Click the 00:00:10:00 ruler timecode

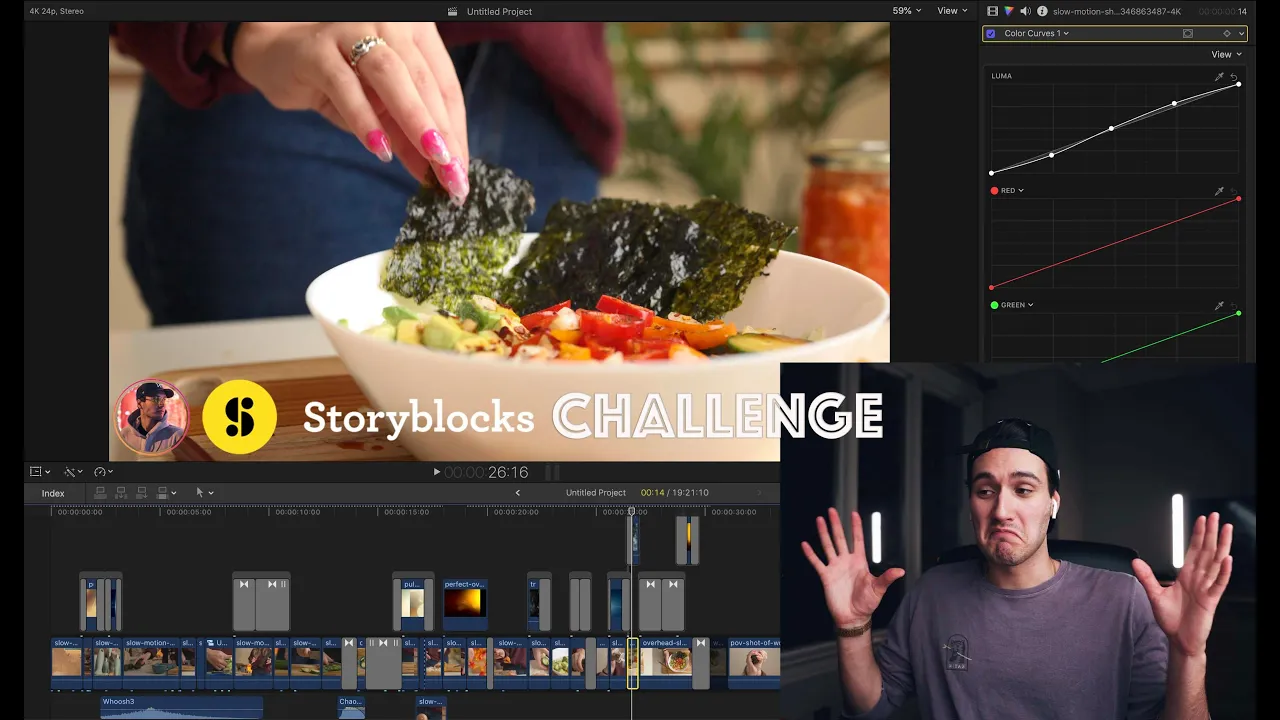(x=298, y=512)
